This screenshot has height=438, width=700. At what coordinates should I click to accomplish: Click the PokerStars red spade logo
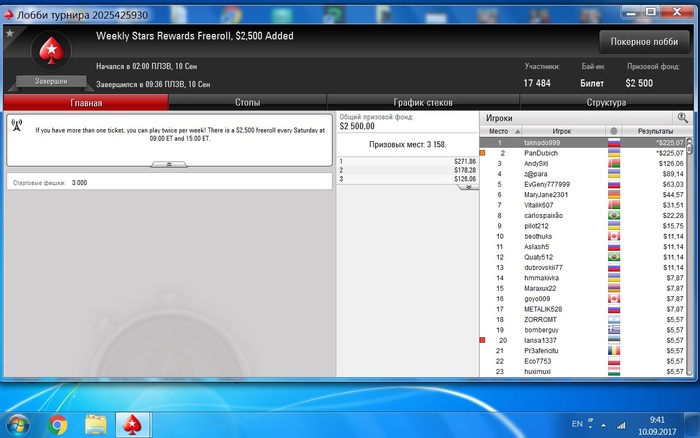51,50
